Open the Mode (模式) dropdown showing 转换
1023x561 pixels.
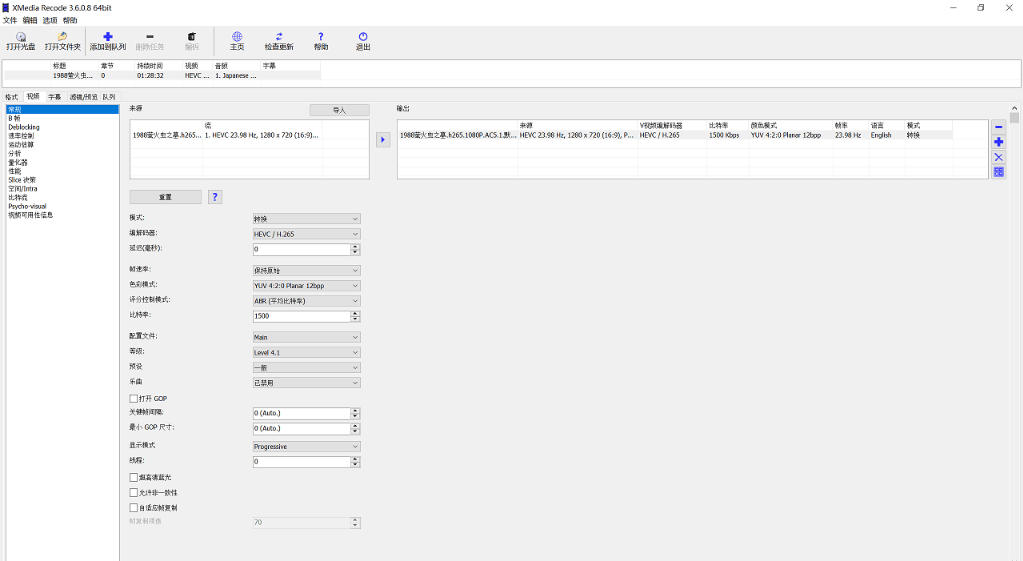[306, 219]
